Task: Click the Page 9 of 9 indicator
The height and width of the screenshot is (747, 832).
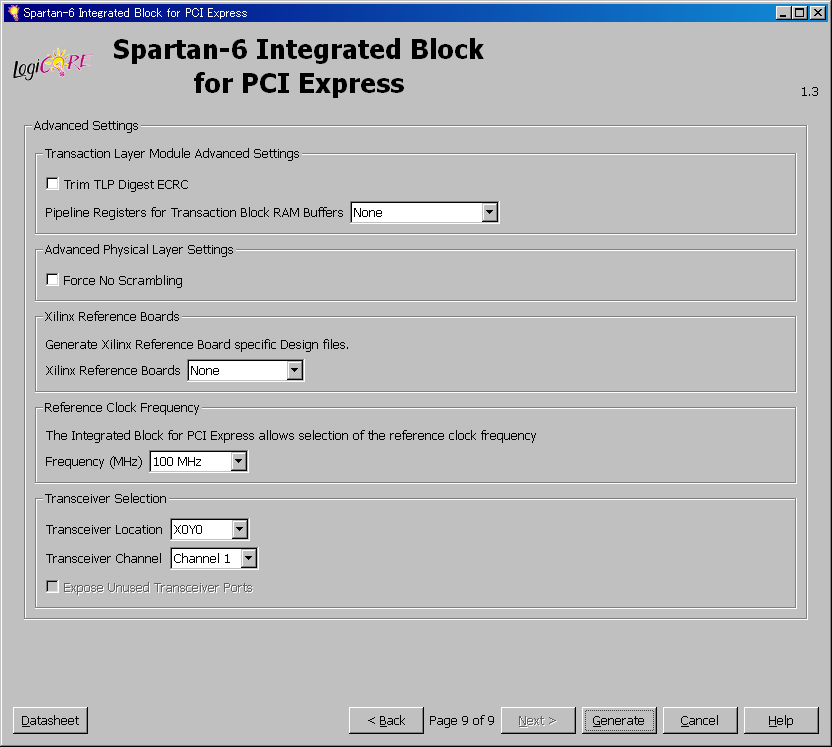Action: click(x=461, y=720)
